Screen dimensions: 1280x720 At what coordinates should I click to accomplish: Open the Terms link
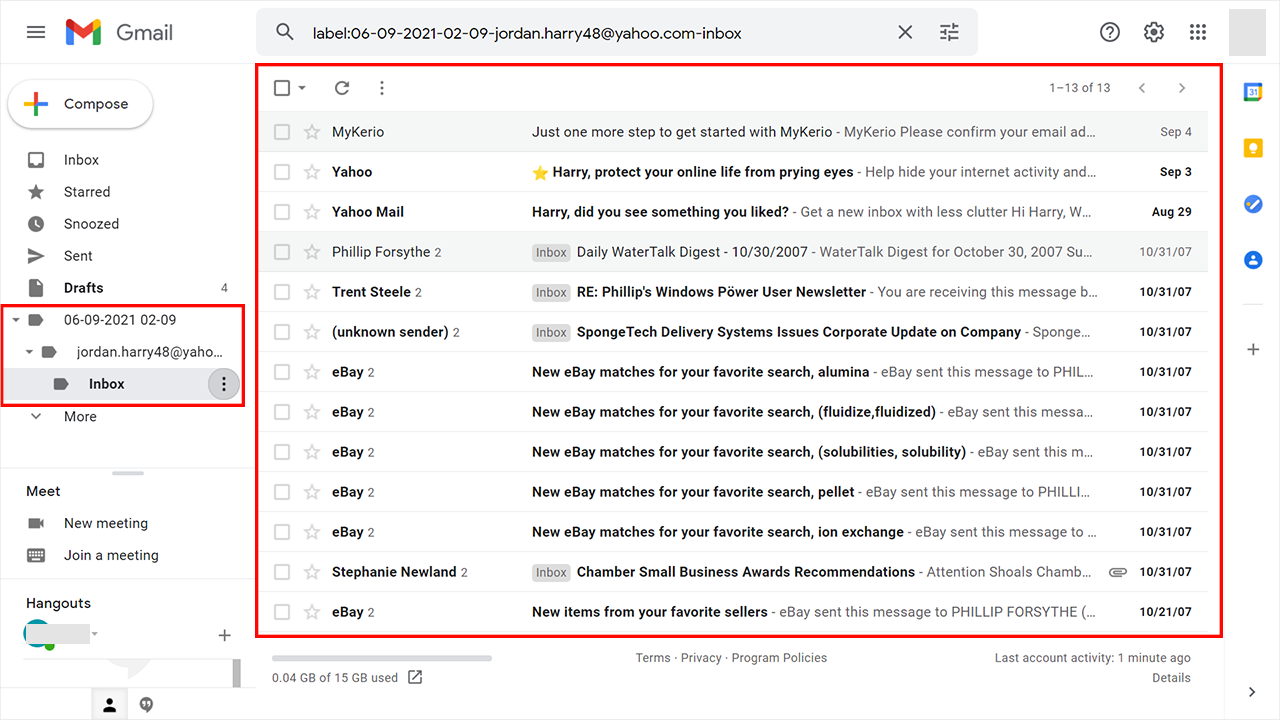[653, 658]
